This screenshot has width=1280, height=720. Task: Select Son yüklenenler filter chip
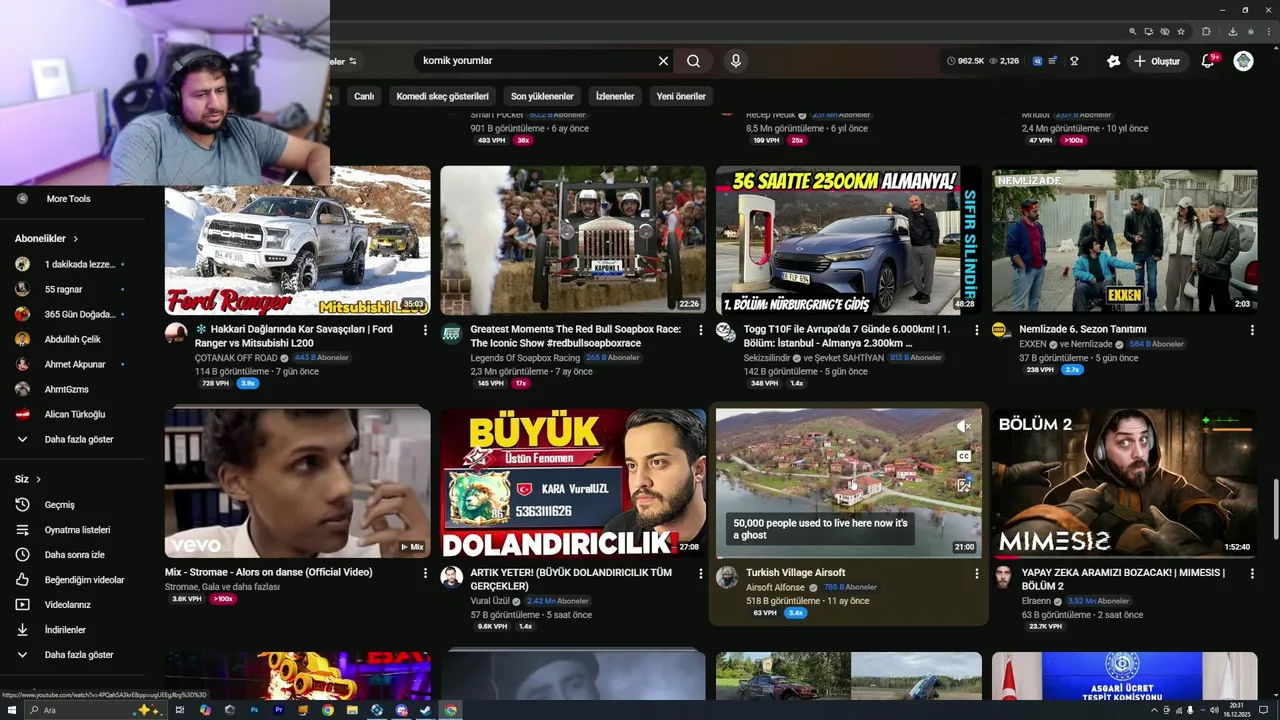[x=542, y=96]
